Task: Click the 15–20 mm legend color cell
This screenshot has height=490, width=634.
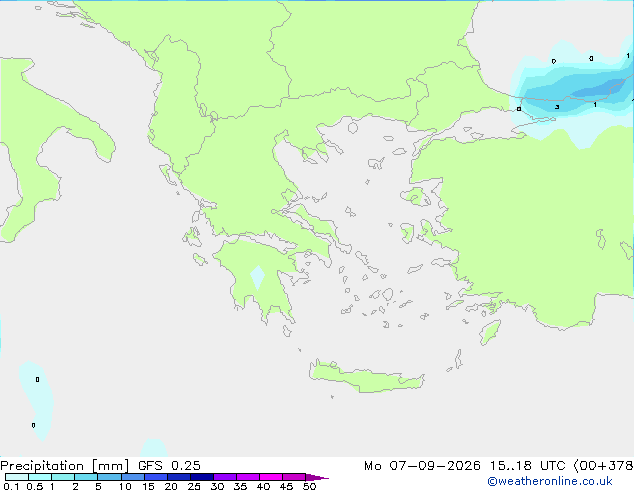Action: point(156,477)
